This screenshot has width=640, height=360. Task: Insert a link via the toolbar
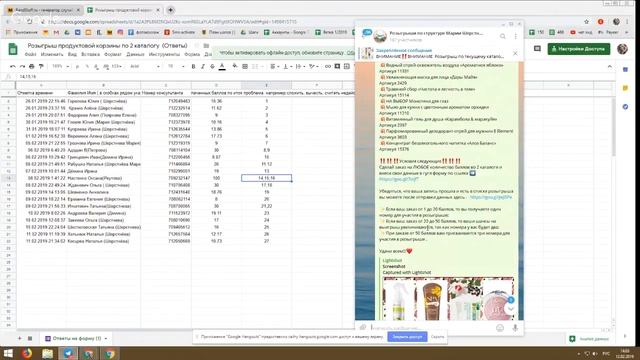[328, 67]
